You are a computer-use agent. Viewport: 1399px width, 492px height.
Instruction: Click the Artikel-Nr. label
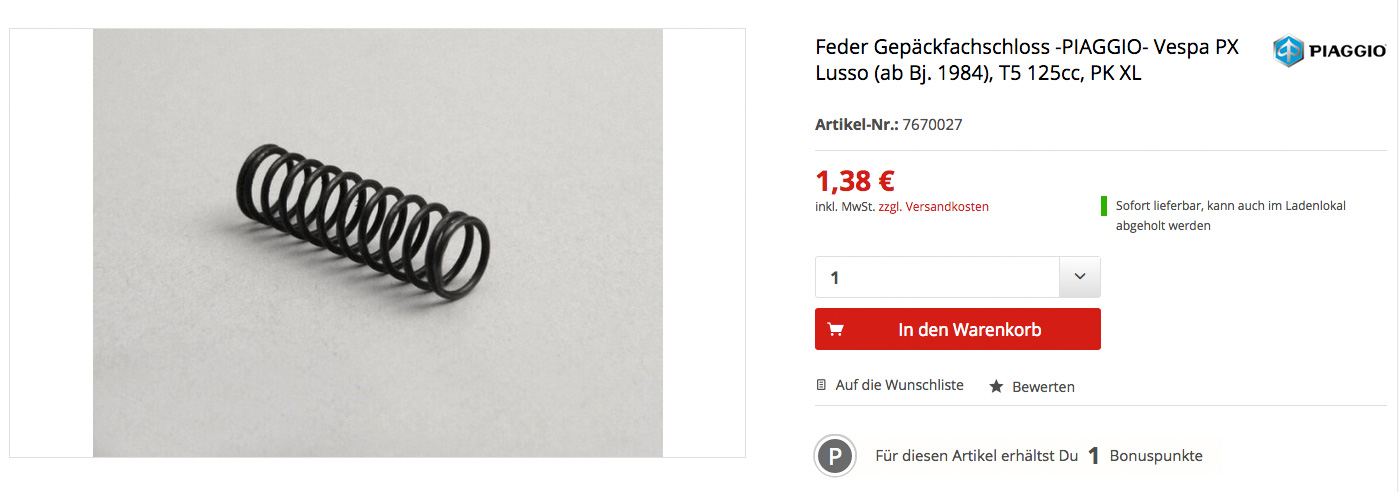(x=857, y=125)
